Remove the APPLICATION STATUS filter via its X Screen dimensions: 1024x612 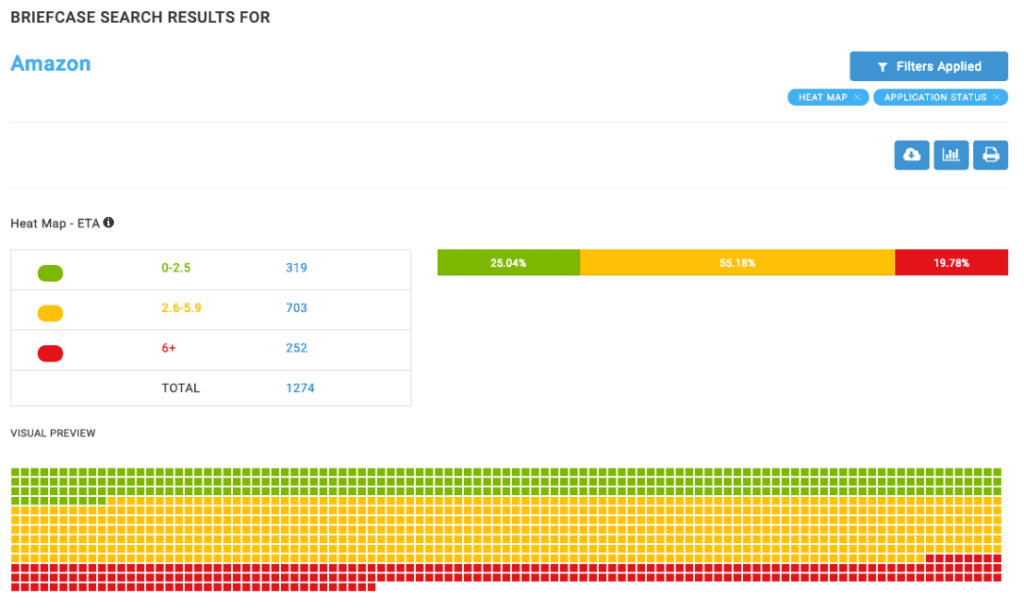997,97
